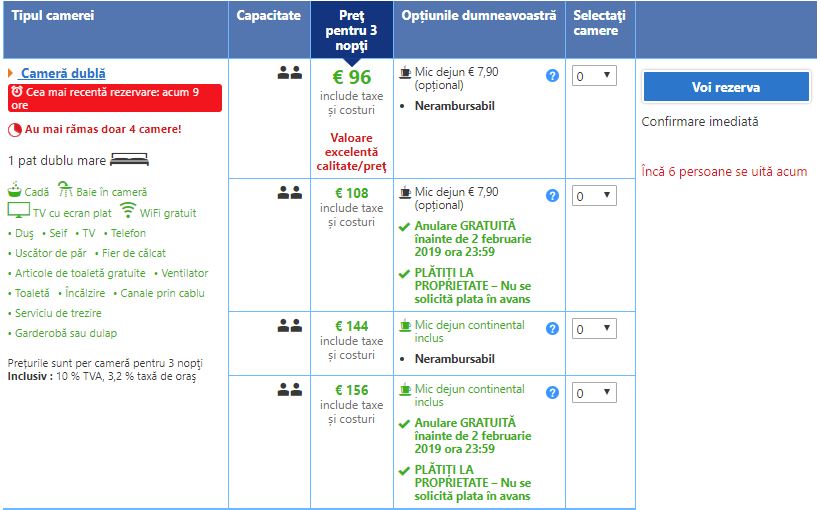Open room quantity dropdown for €108 price
The image size is (821, 510).
pos(595,196)
